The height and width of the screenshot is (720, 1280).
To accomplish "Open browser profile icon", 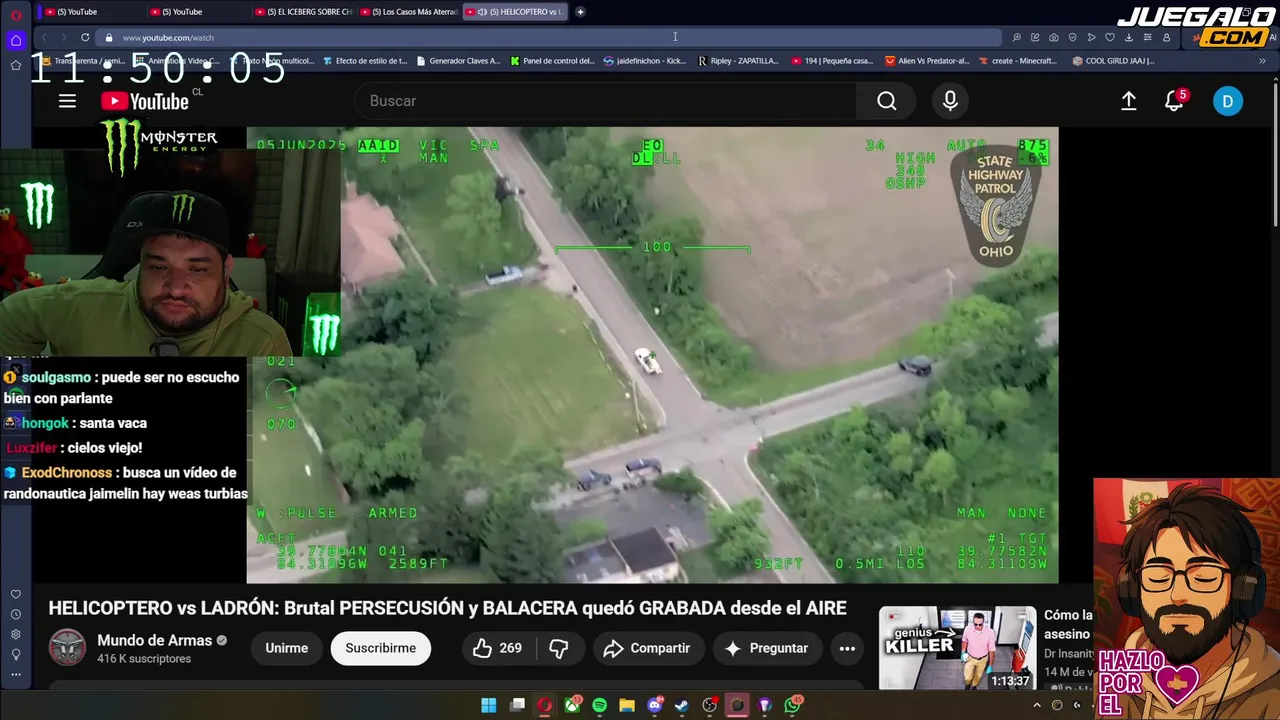I will 1166,38.
